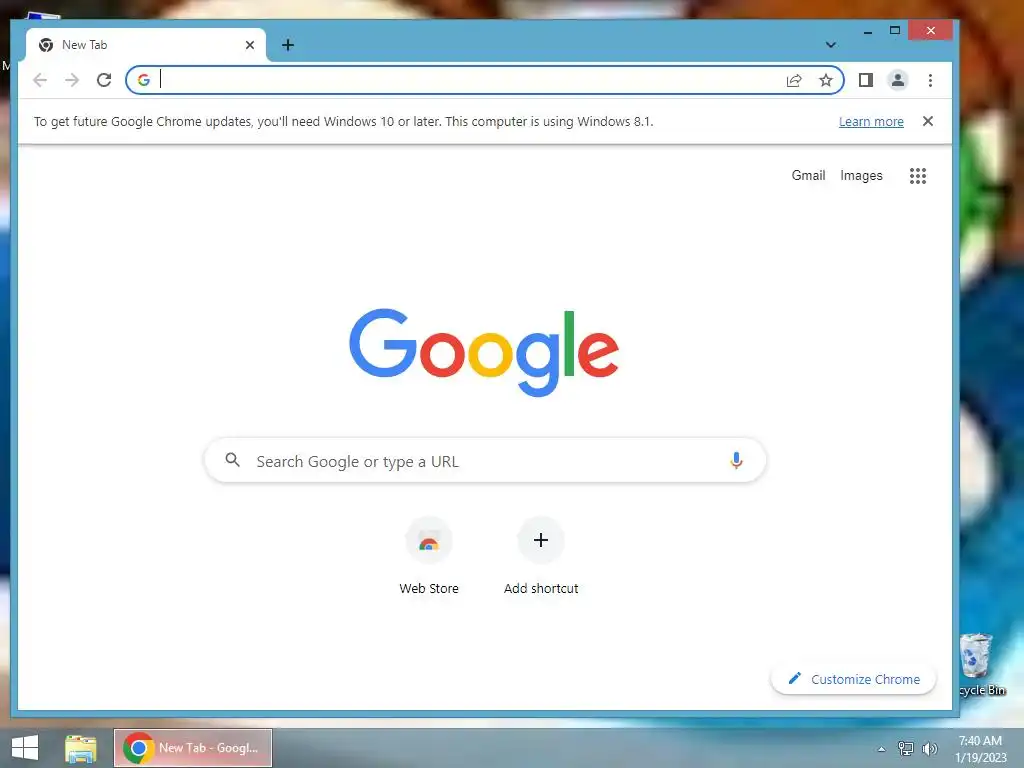1024x768 pixels.
Task: Reload the page with the refresh icon
Action: pos(104,80)
